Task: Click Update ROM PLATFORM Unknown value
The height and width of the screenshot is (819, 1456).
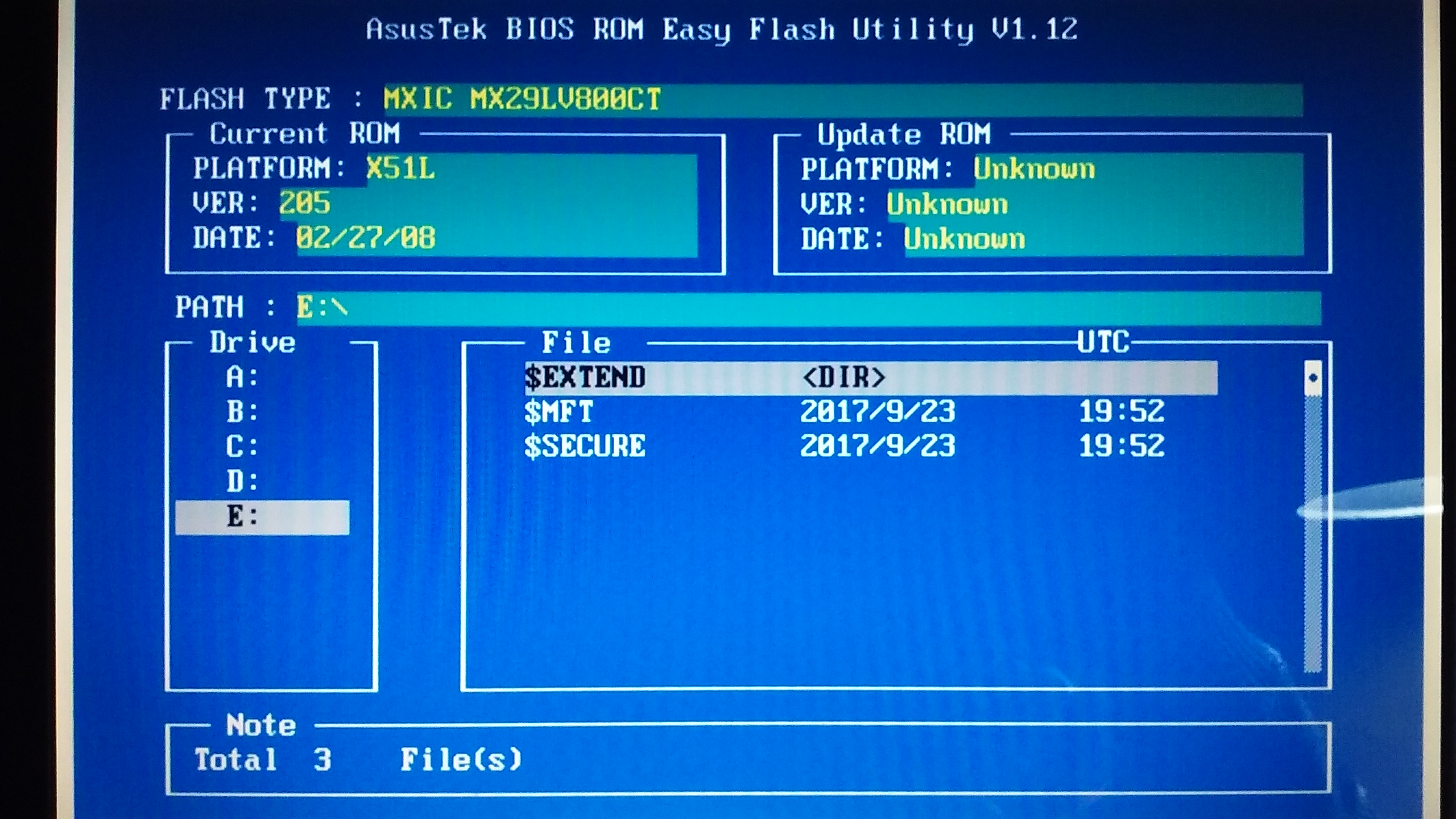Action: point(1034,169)
